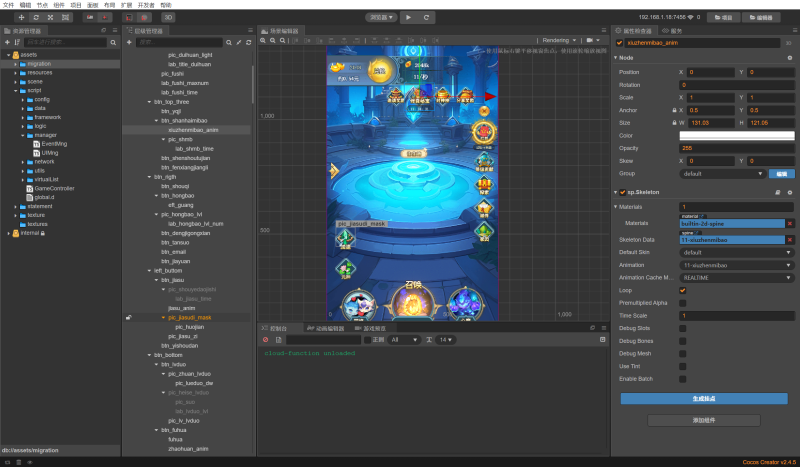
Task: Open the first menu bar item (文件)
Action: pyautogui.click(x=8, y=5)
